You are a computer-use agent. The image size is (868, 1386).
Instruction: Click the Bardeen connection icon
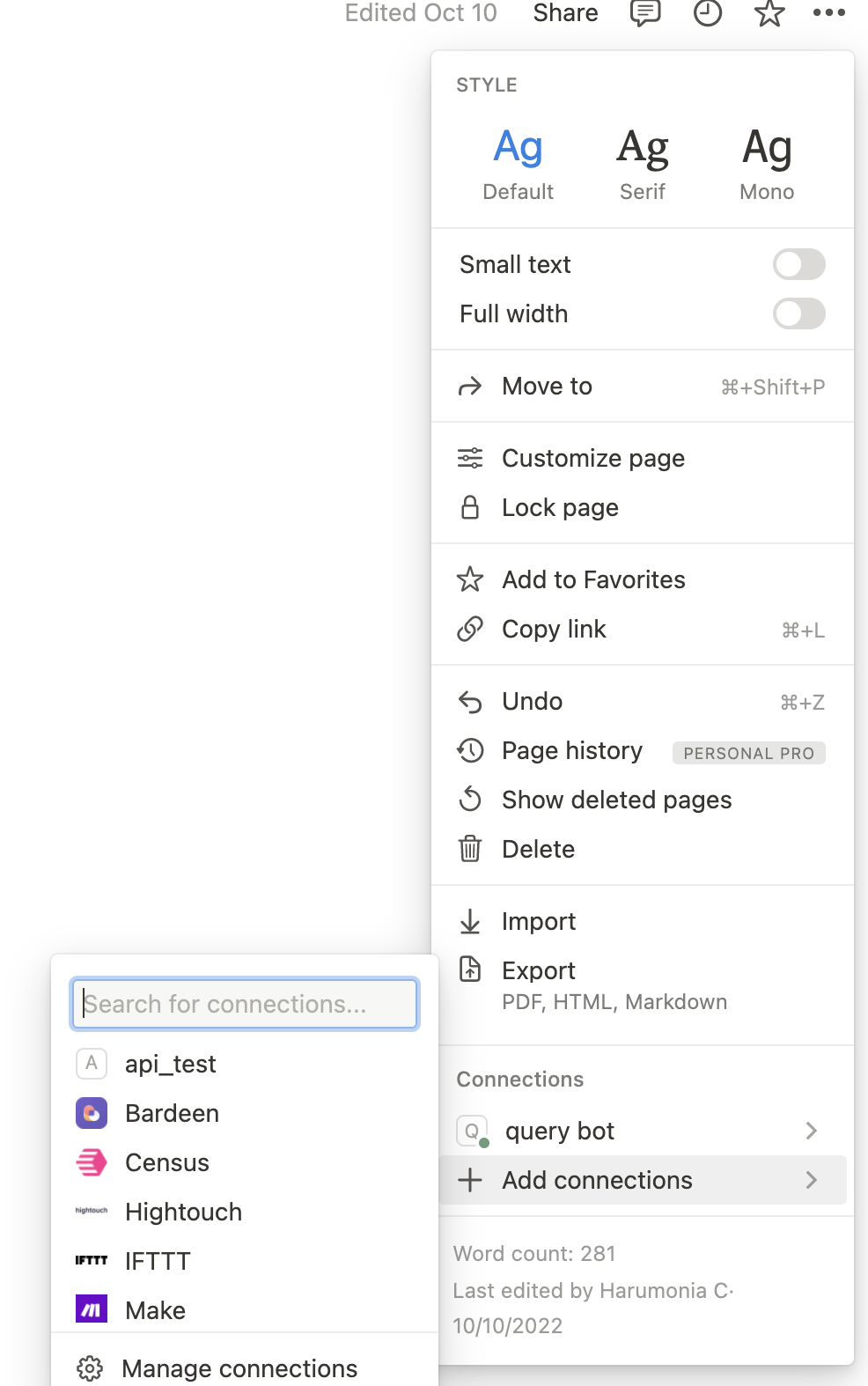(x=92, y=1113)
